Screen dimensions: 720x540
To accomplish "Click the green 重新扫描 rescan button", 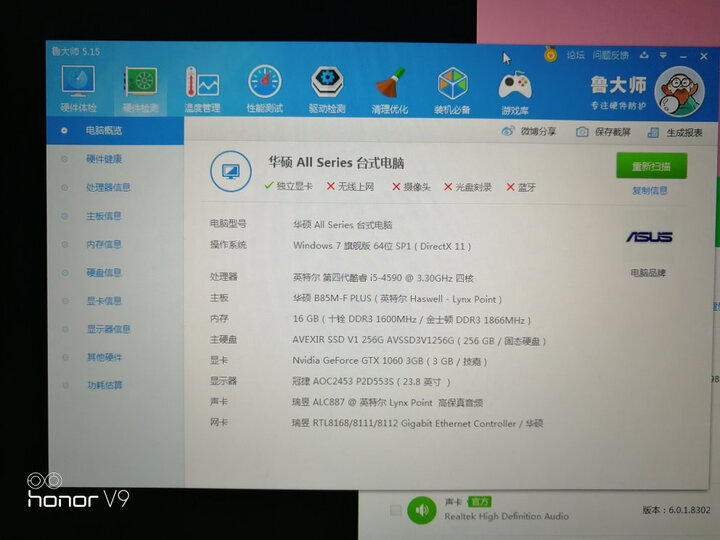I will click(652, 166).
